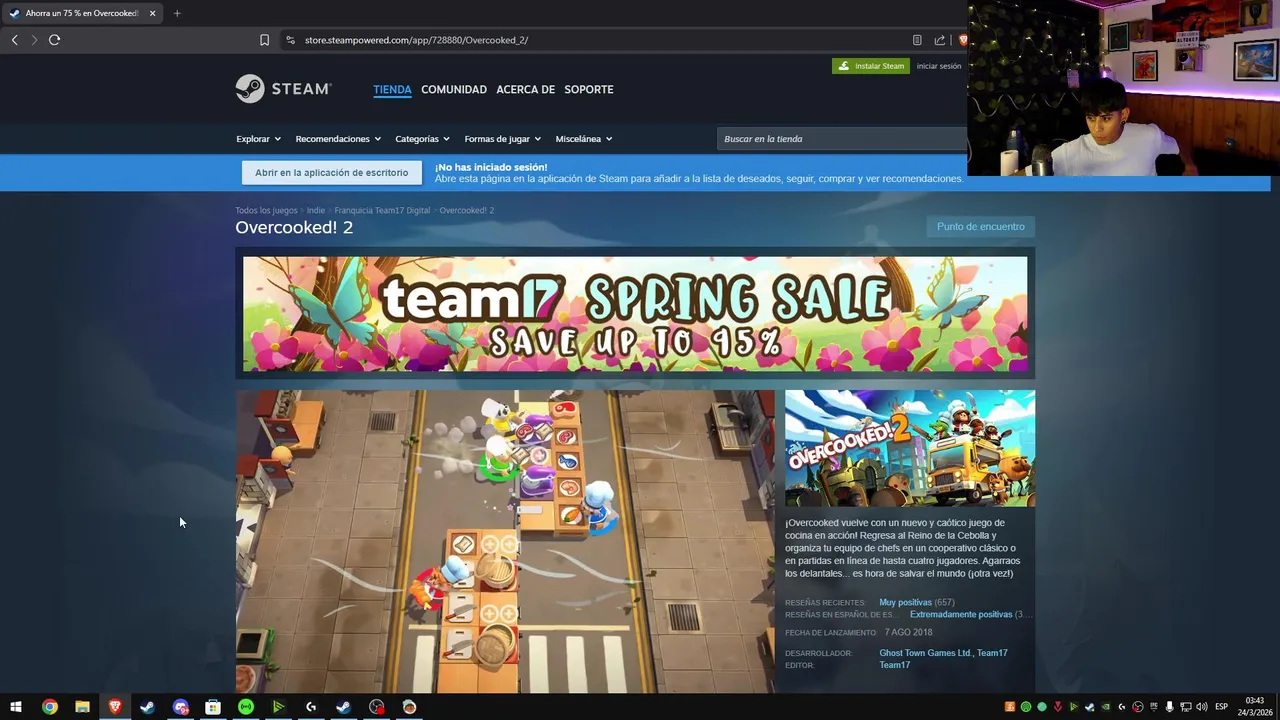
Task: Click the microphone icon in the system tray
Action: [x=1169, y=707]
